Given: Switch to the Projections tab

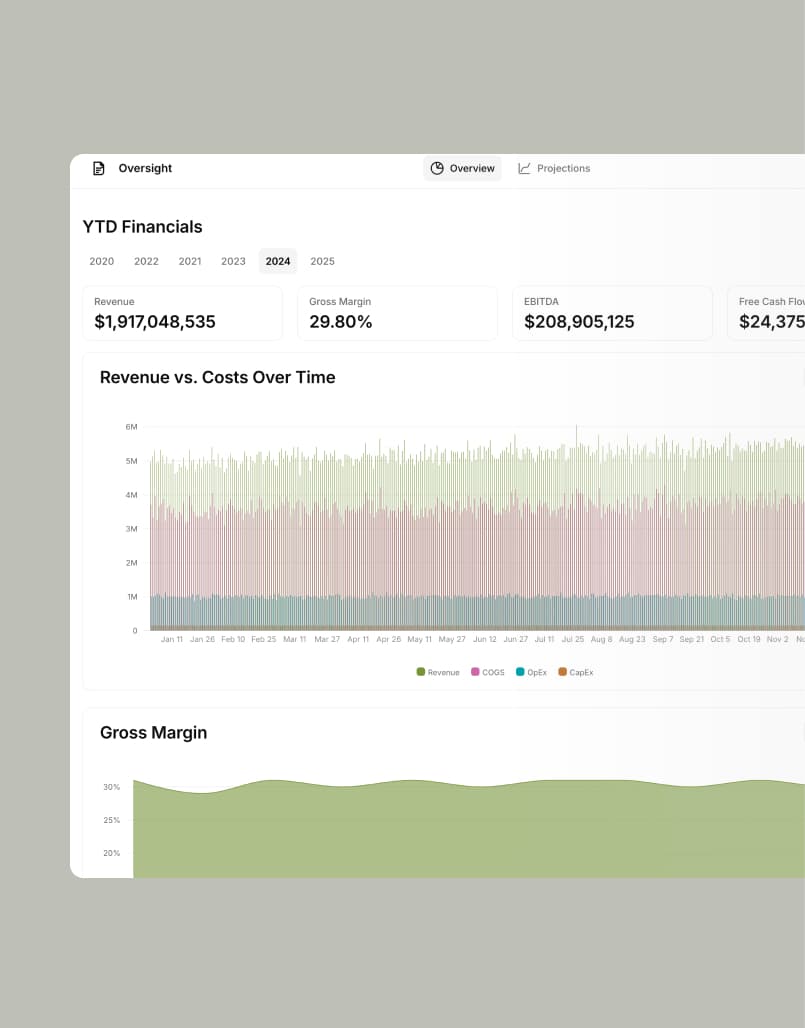Looking at the screenshot, I should pos(554,168).
